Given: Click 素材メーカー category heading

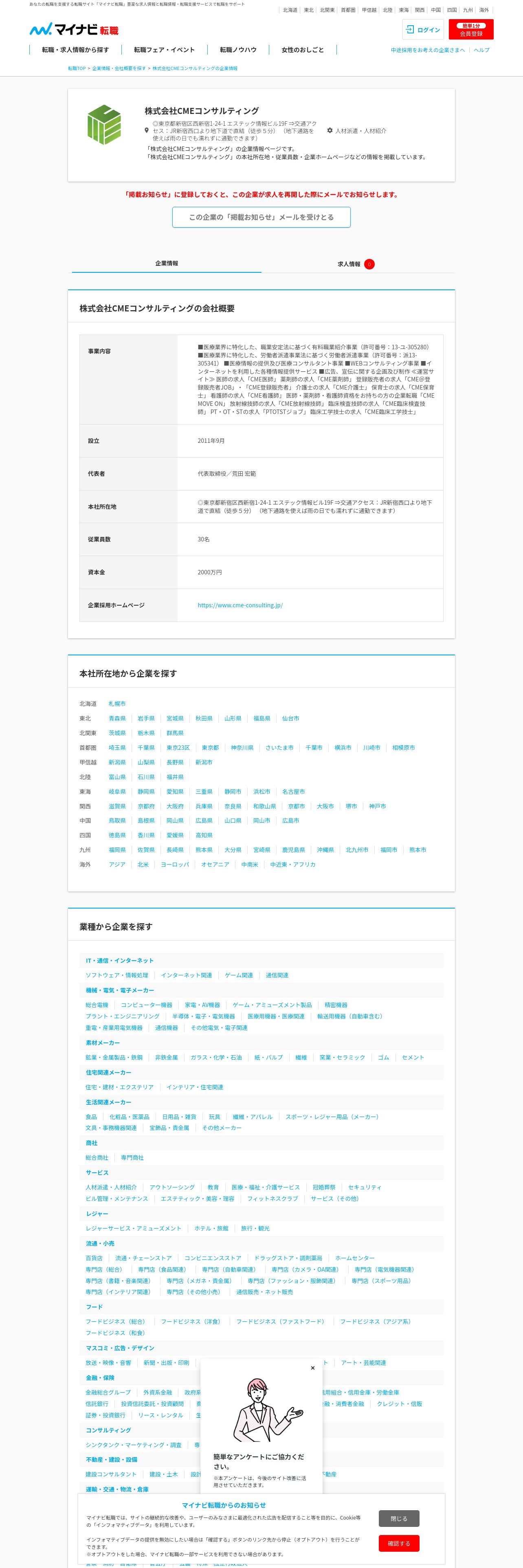Looking at the screenshot, I should pos(103,1043).
